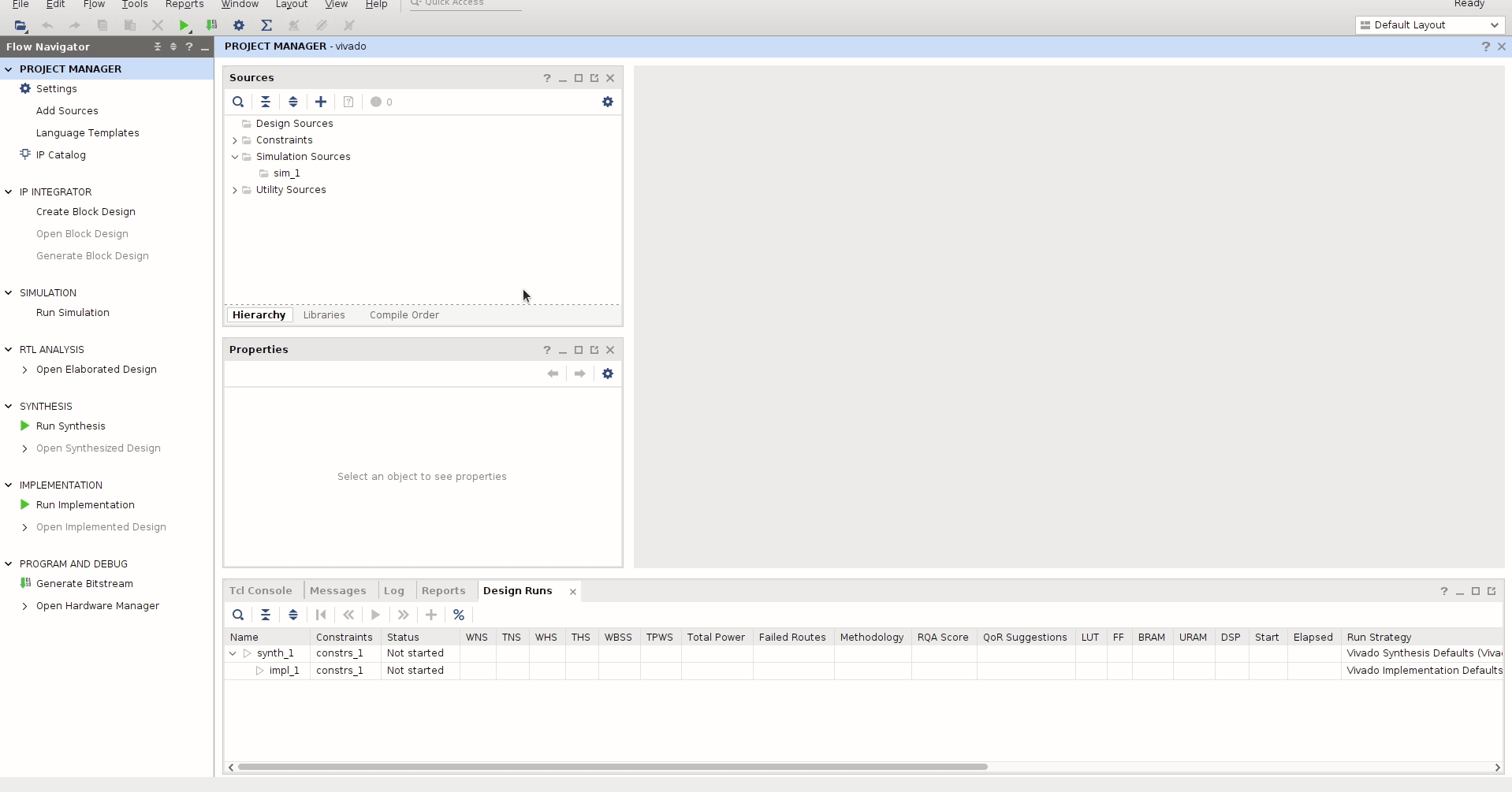Expand all items in Design Runs

(x=293, y=615)
